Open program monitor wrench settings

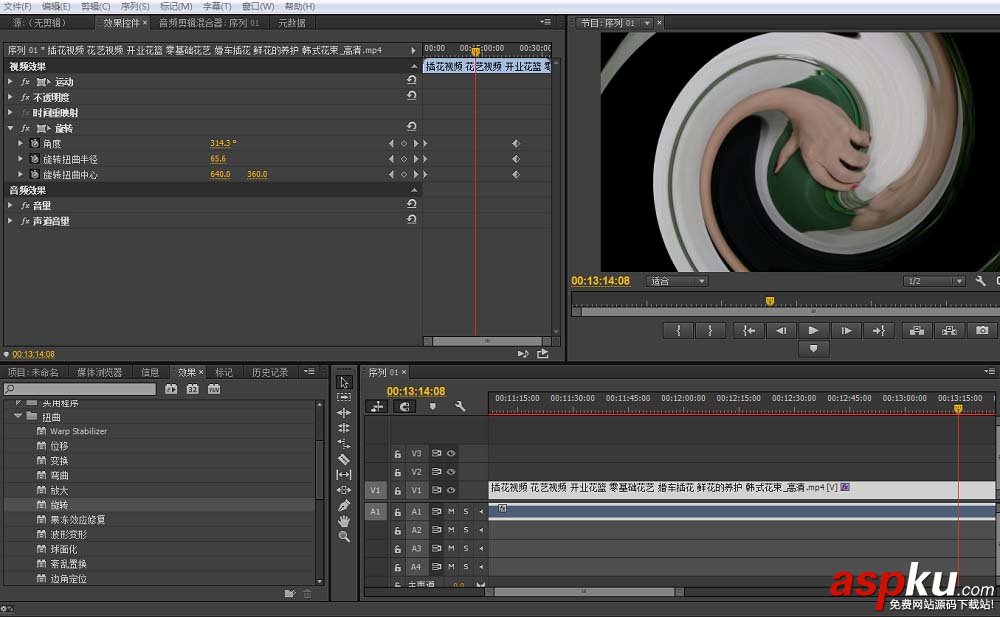click(x=981, y=281)
